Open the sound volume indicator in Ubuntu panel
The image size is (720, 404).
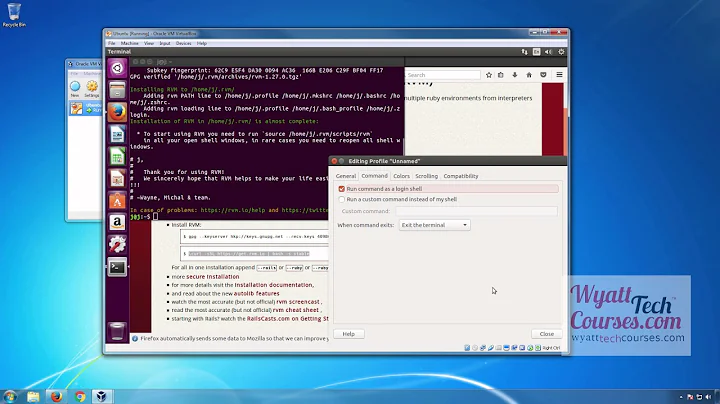[x=548, y=52]
